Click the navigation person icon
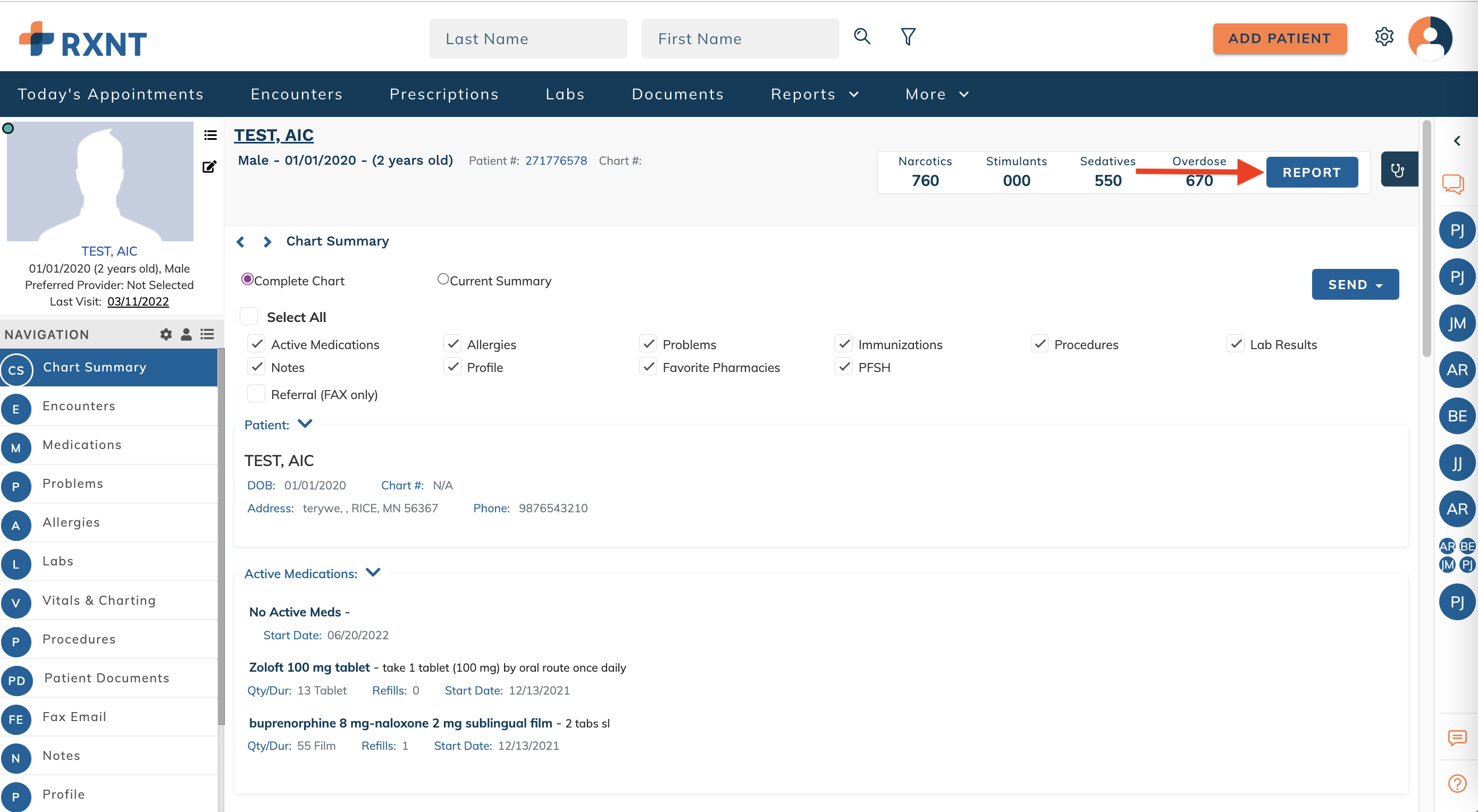1478x812 pixels. point(186,334)
